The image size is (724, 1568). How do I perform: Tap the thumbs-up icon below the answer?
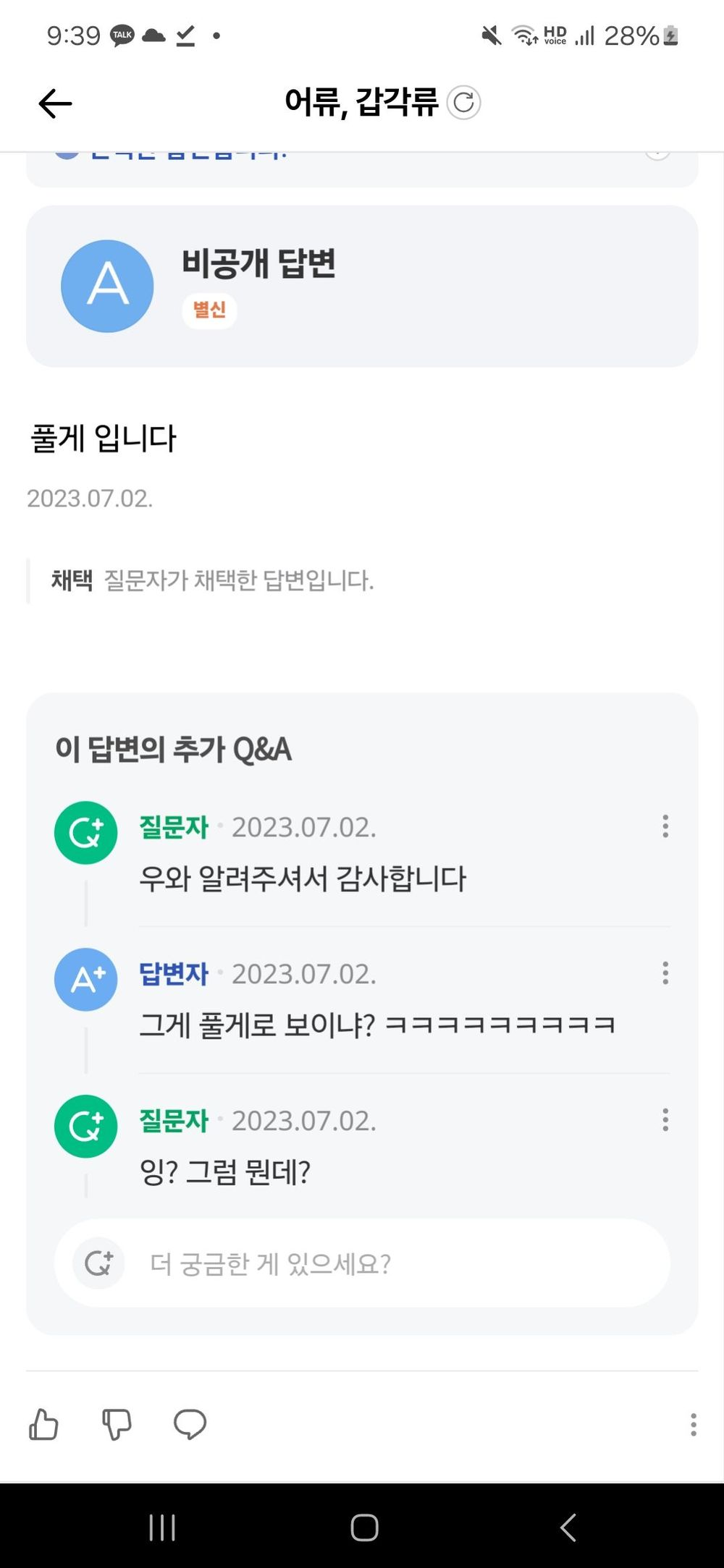click(x=44, y=1424)
